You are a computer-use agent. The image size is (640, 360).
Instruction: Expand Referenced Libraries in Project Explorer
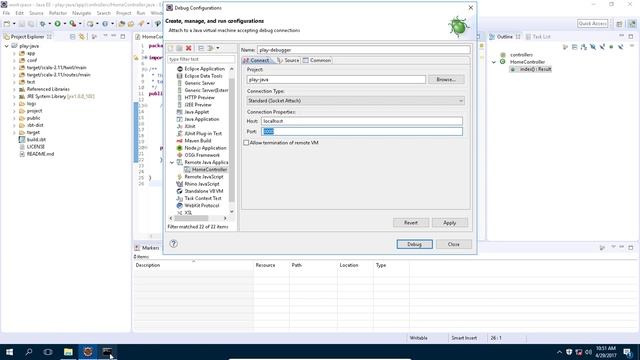click(14, 89)
